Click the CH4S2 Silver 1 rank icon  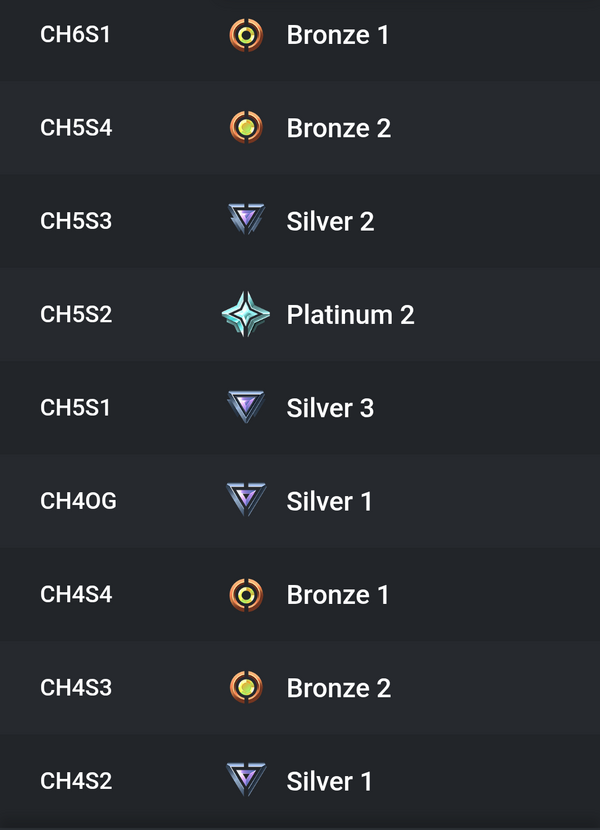(x=245, y=780)
